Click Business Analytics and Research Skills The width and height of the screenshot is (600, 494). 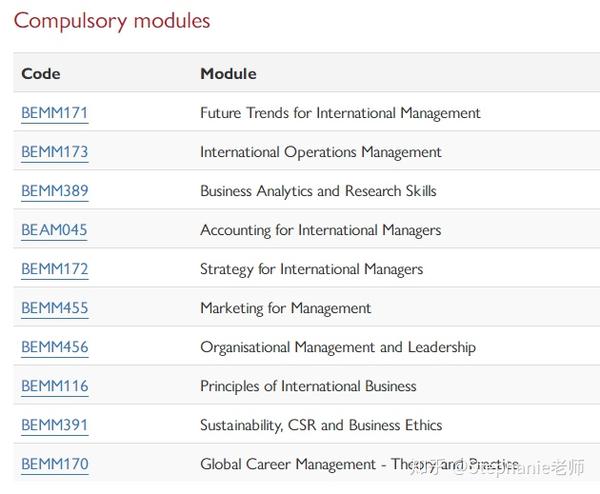click(x=318, y=191)
